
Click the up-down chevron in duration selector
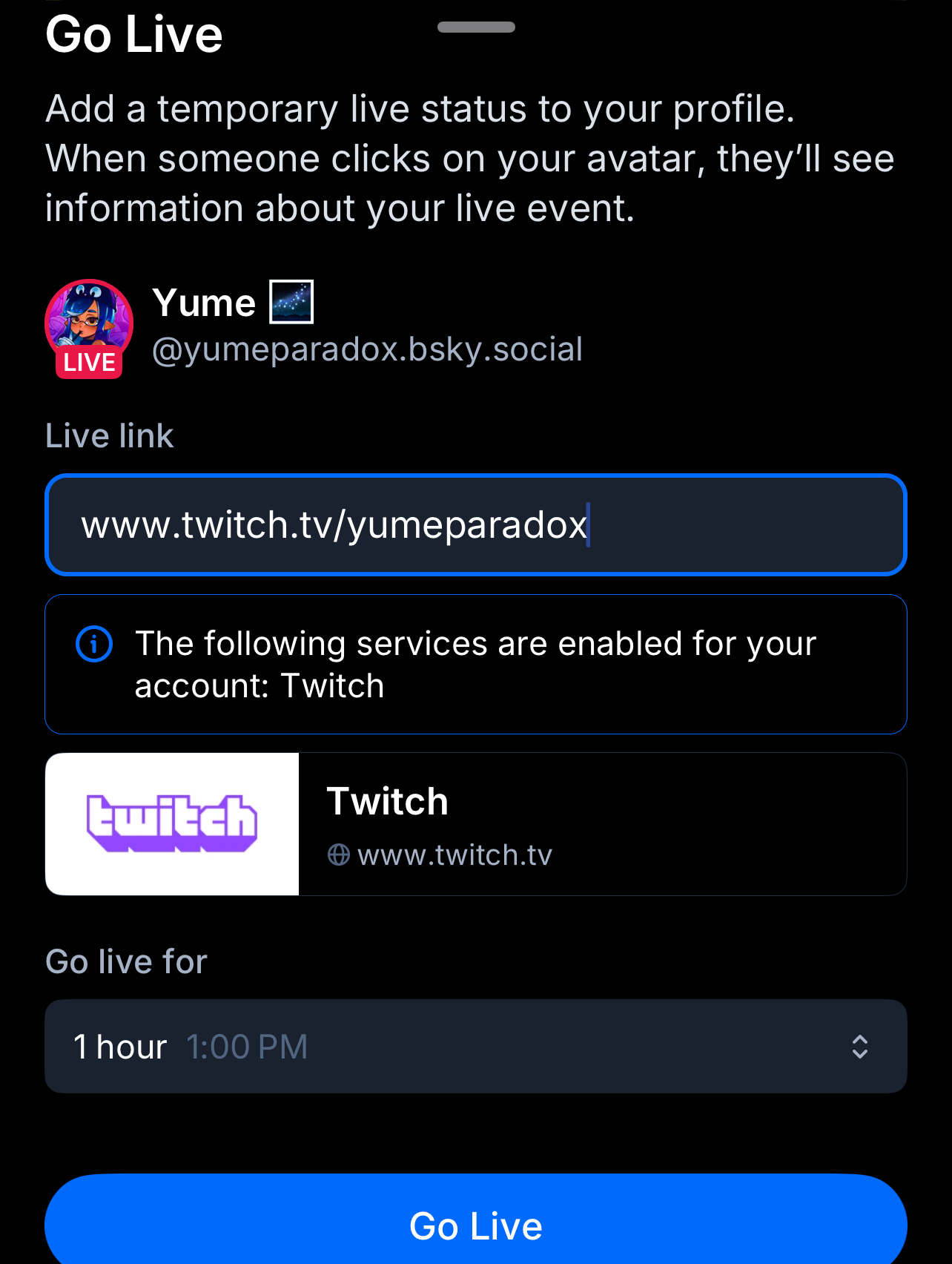coord(859,1047)
